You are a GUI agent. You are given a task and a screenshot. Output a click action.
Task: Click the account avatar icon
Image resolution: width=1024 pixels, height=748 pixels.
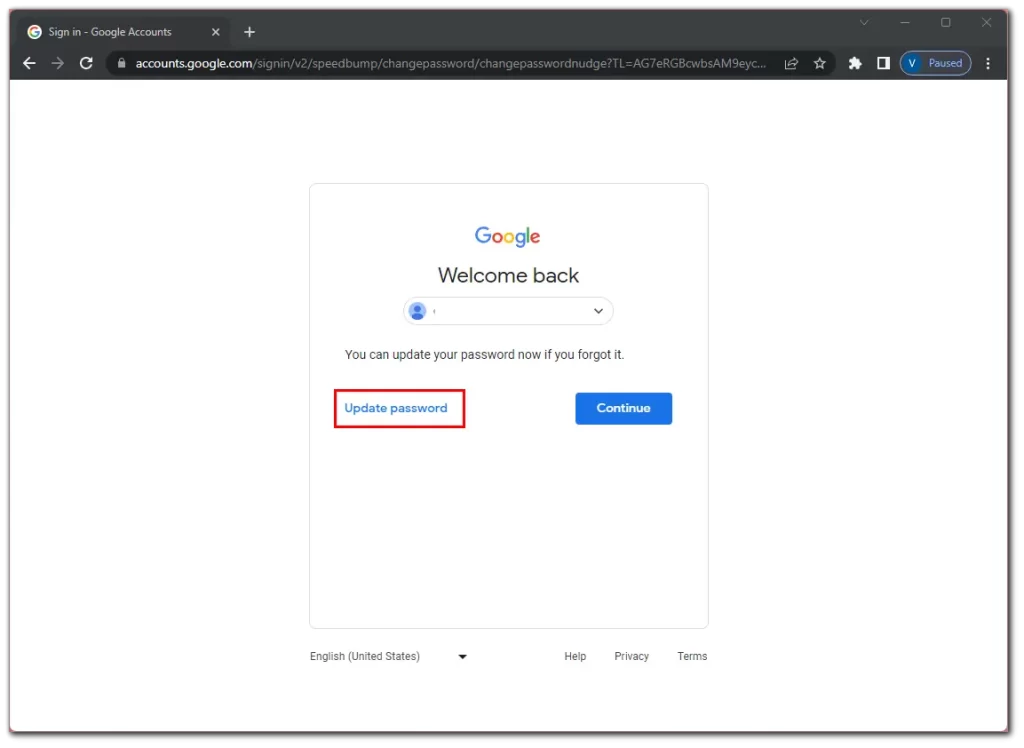(x=418, y=312)
